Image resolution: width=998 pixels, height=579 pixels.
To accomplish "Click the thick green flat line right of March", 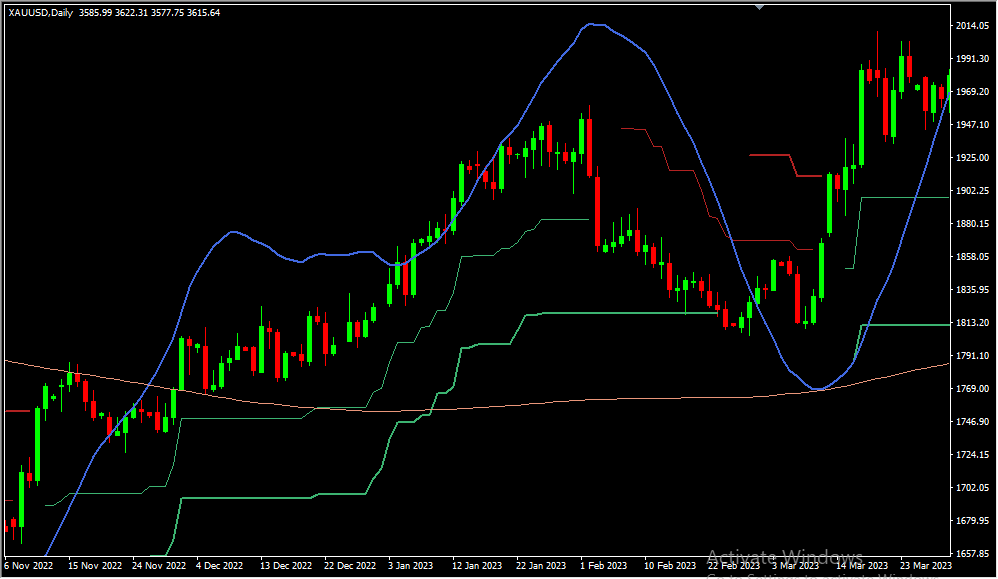I will (905, 325).
